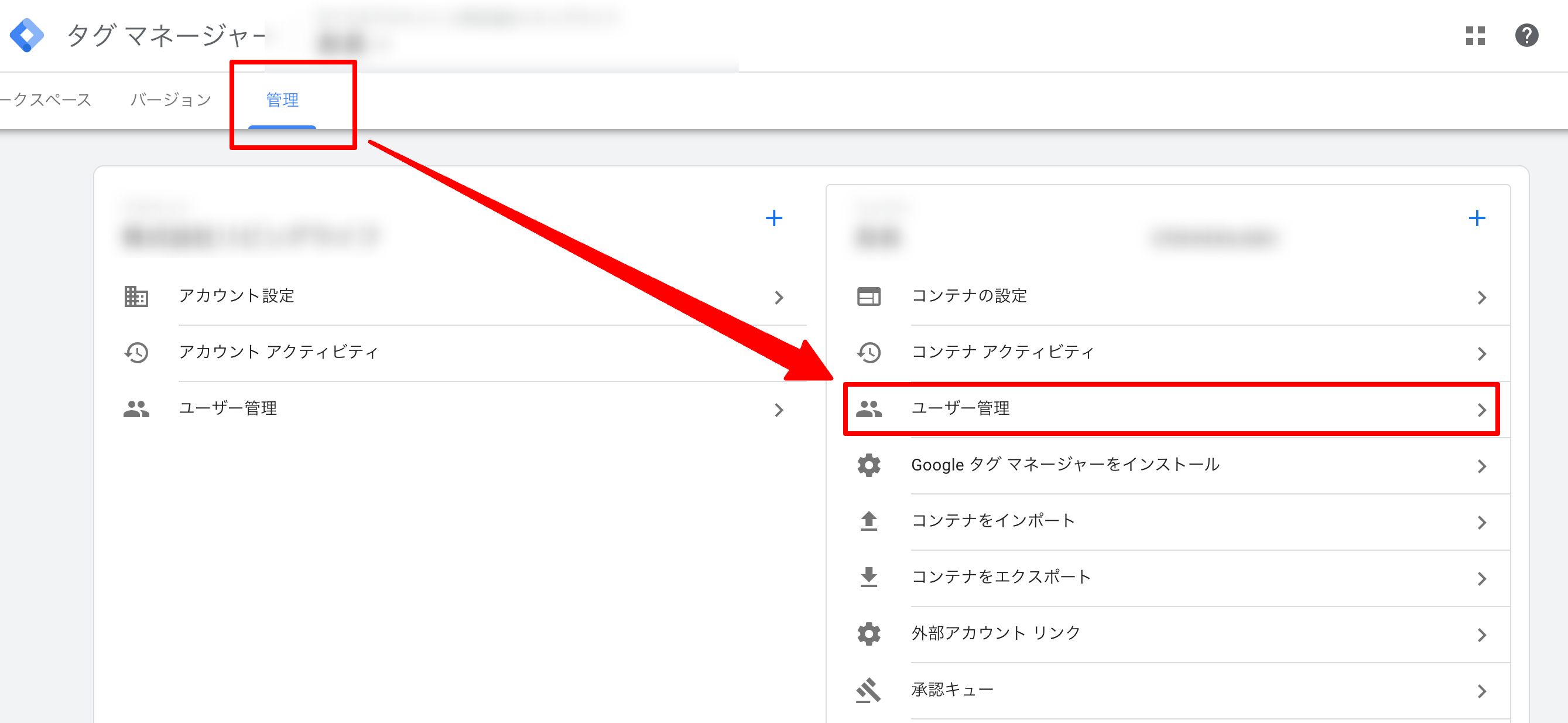Click the plus button in the container panel
Screen dimensions: 1568x723
point(1477,217)
